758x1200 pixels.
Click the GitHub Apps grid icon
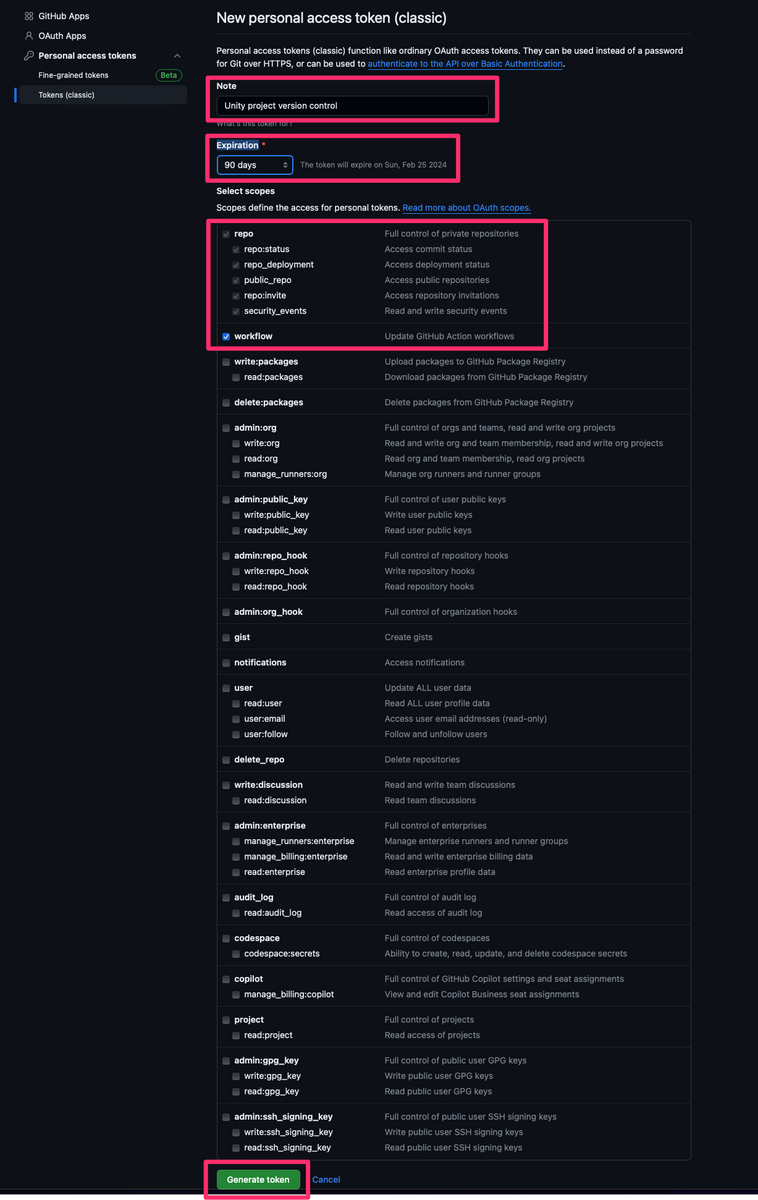(x=29, y=17)
